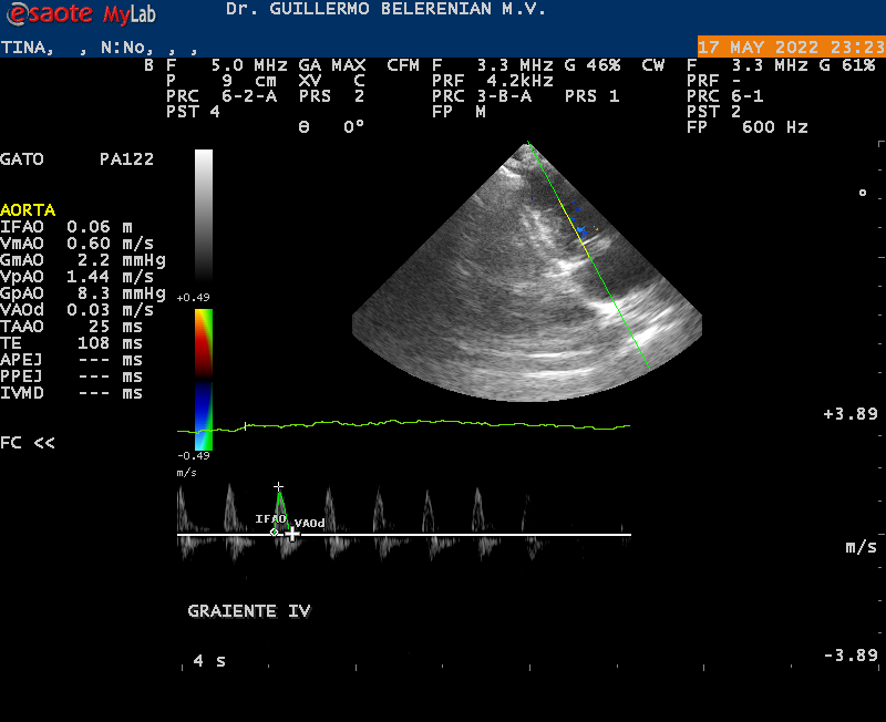Click the depth P 9 cm parameter
Image resolution: width=886 pixels, height=722 pixels.
[222, 81]
